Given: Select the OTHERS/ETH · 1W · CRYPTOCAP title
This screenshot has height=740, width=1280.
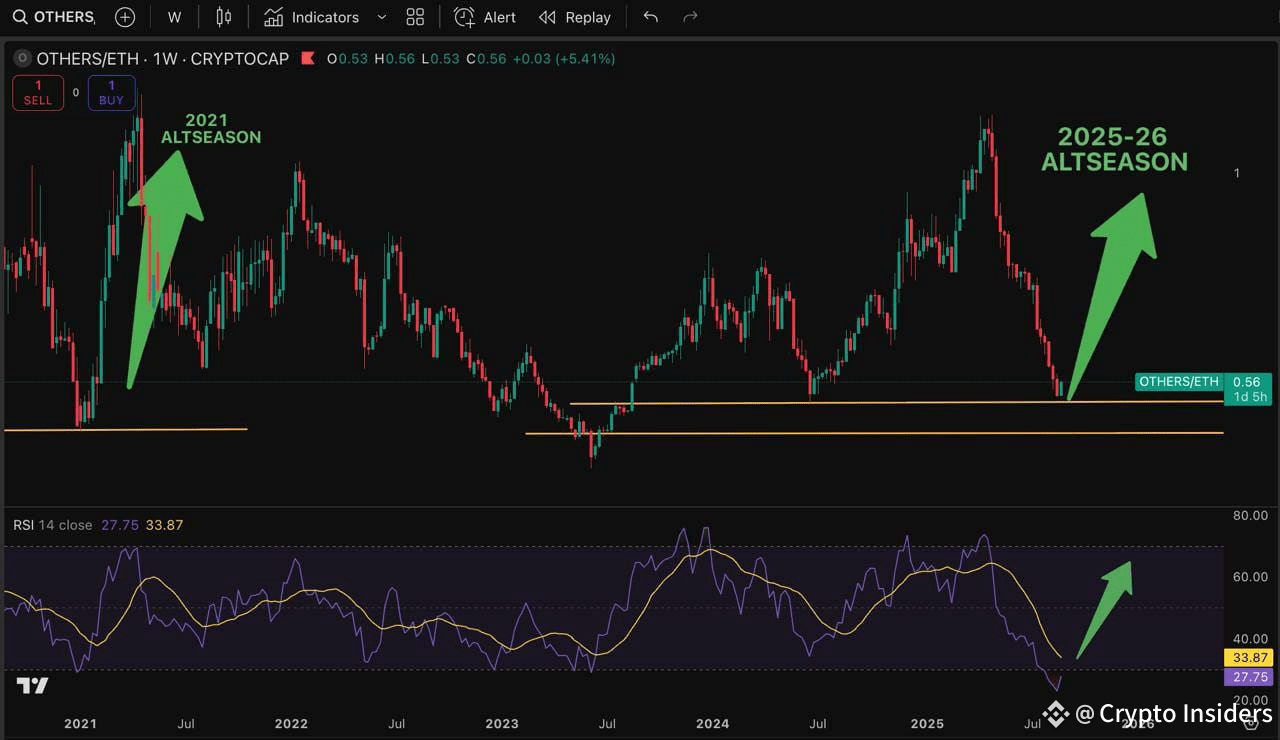Looking at the screenshot, I should point(163,59).
